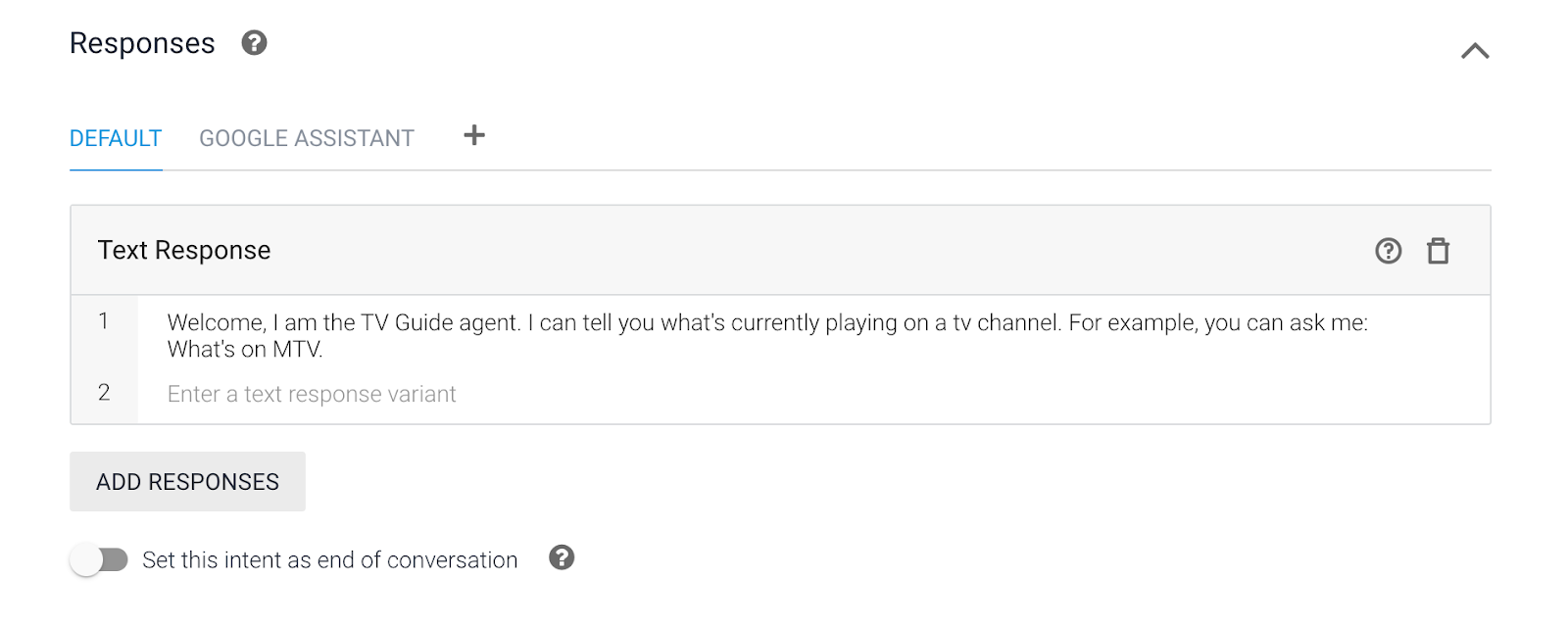Focus the 'Enter a text response variant' field
The image size is (1568, 626).
pos(312,394)
